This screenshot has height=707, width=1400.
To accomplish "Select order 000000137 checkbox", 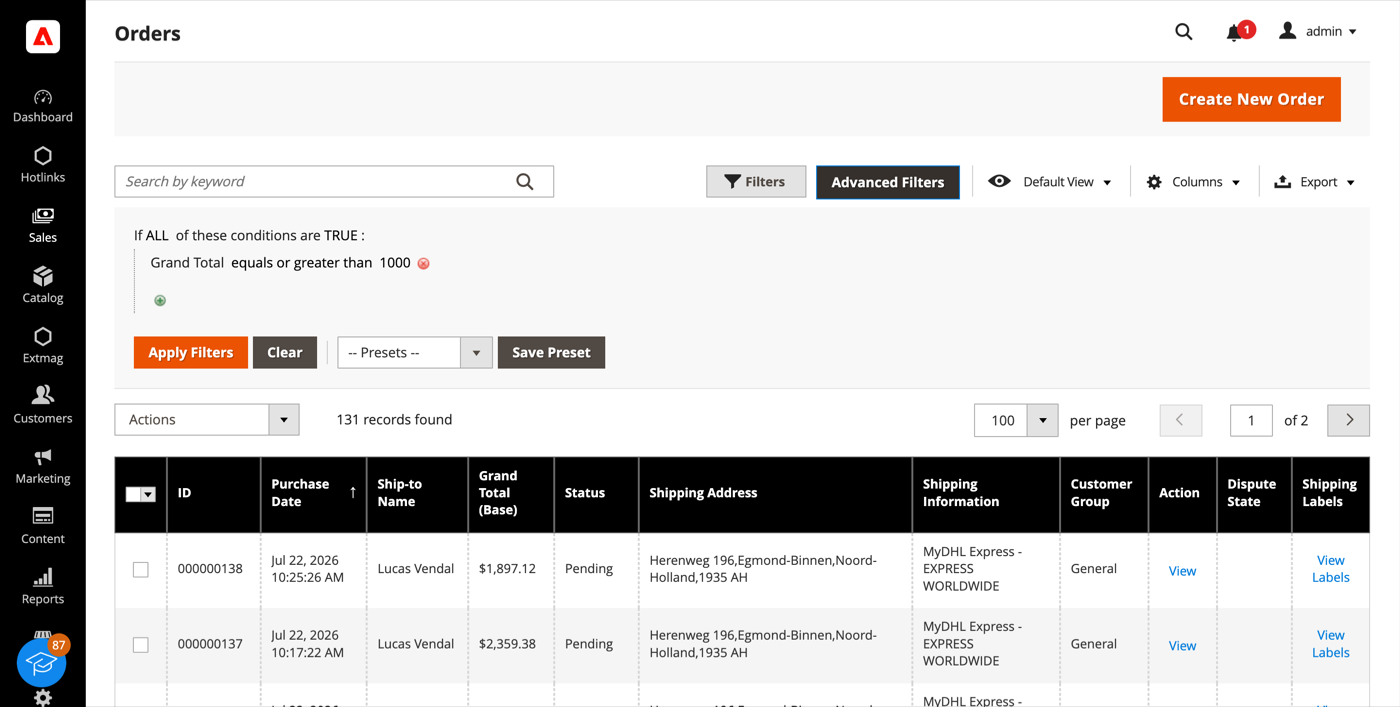I will (x=141, y=645).
